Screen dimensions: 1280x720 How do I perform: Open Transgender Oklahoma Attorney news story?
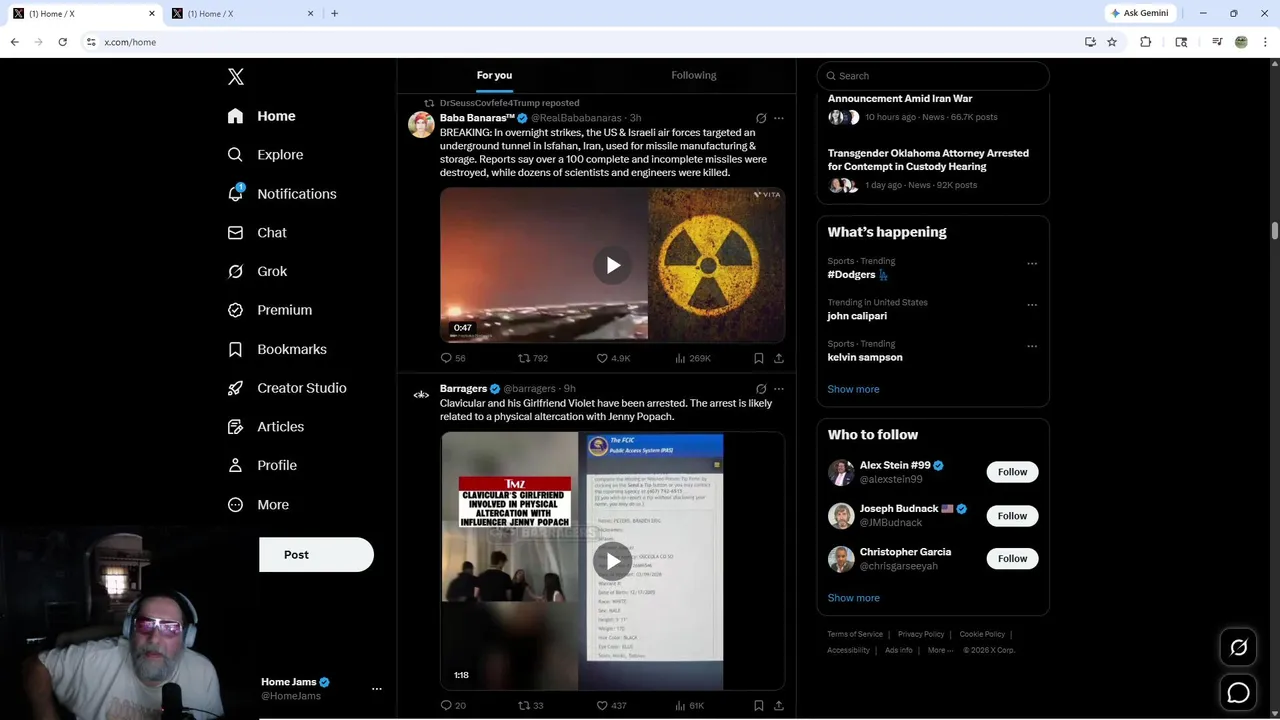(928, 160)
